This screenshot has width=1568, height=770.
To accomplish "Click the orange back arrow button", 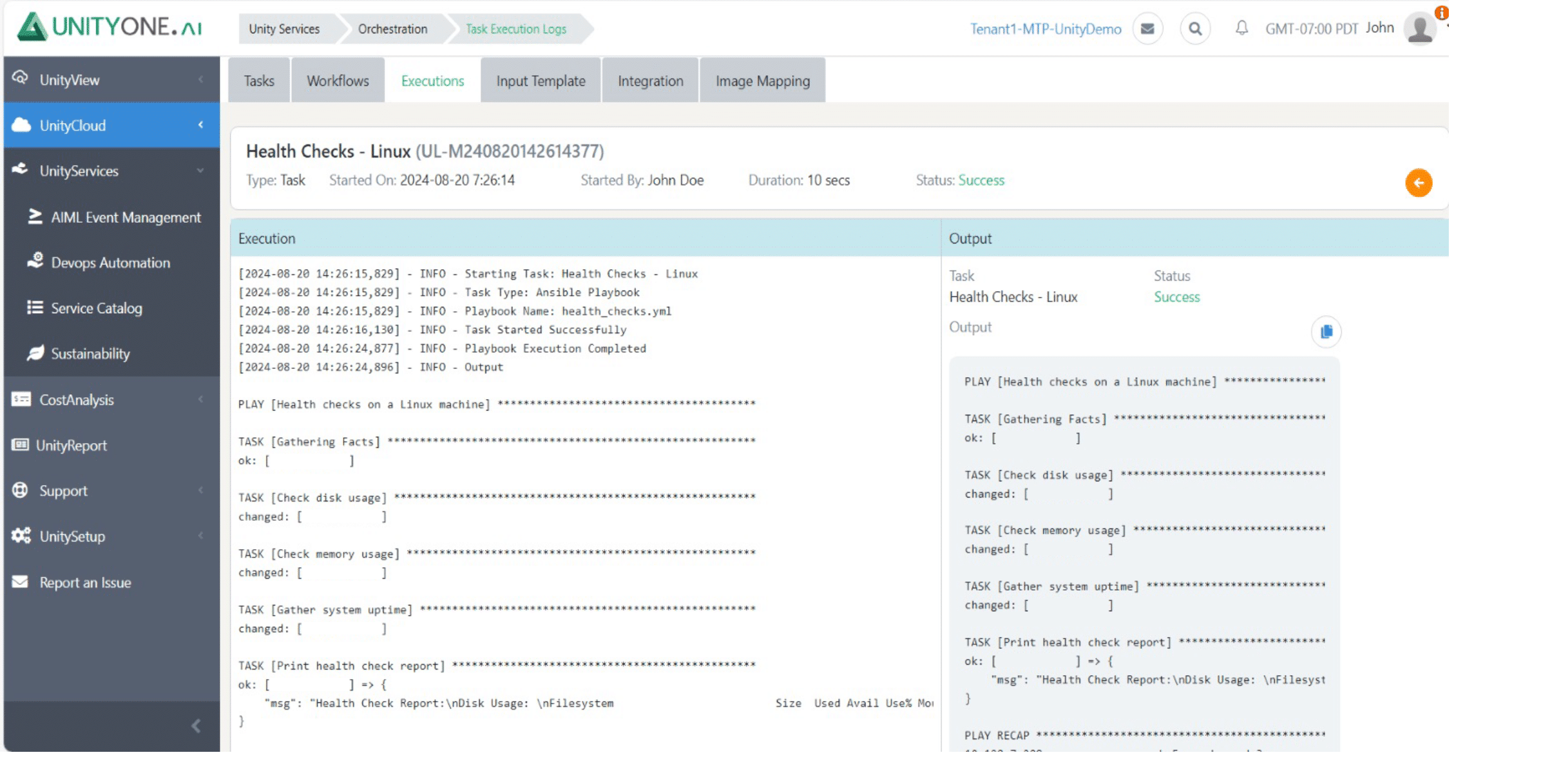I will [x=1418, y=183].
